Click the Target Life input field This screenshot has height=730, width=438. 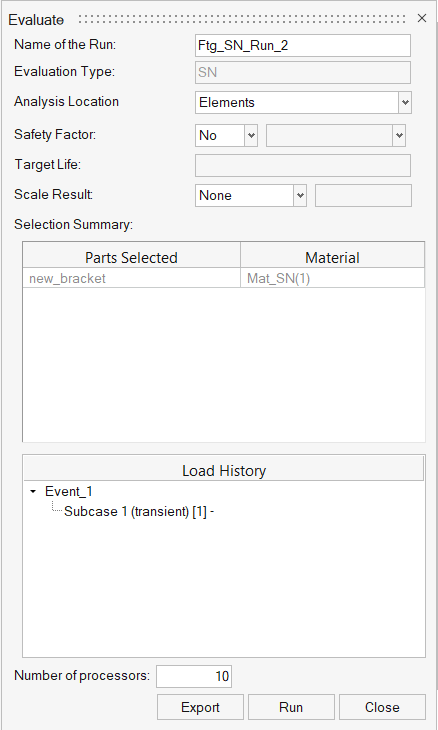303,166
